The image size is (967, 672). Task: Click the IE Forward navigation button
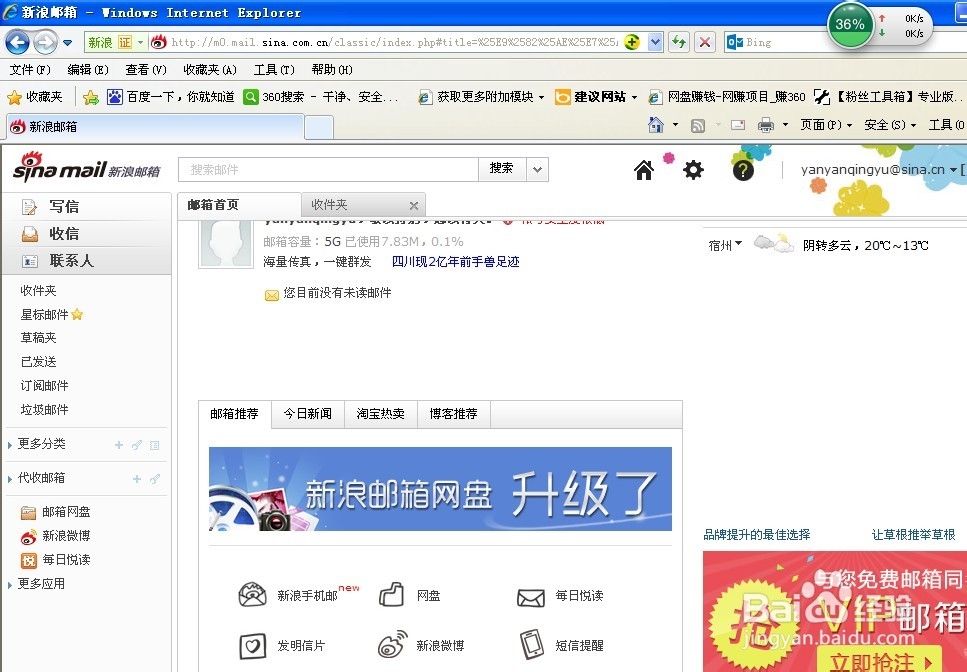[45, 42]
